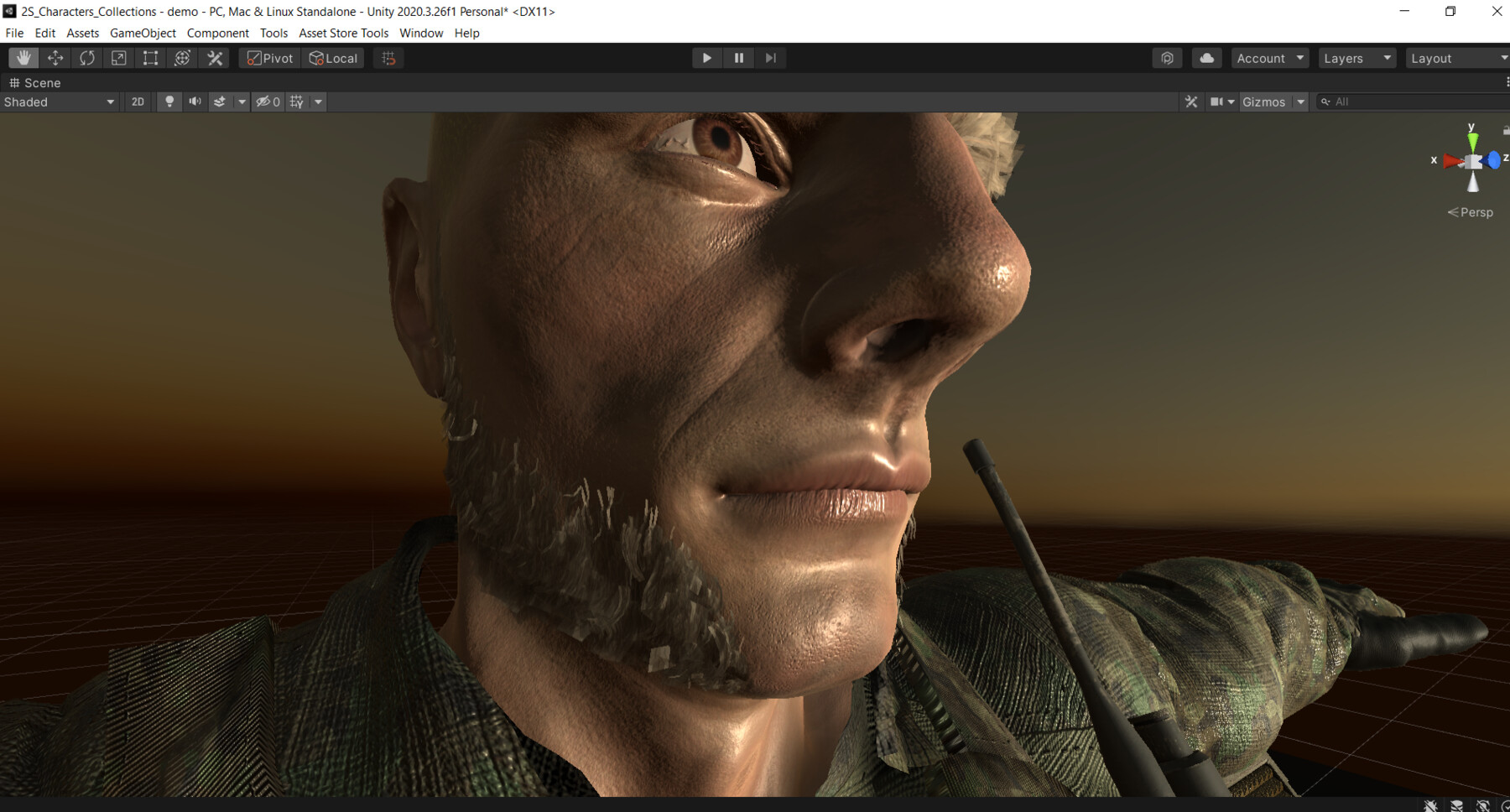This screenshot has height=812, width=1510.
Task: Open custom editor tools in main toolbar
Action: click(x=215, y=58)
